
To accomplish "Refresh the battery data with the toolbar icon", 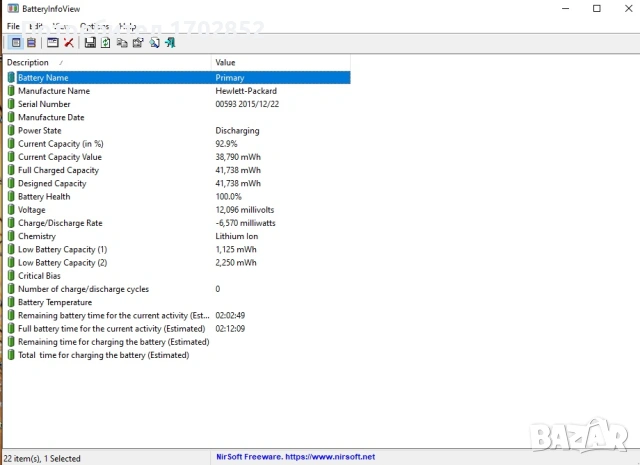I will 106,42.
